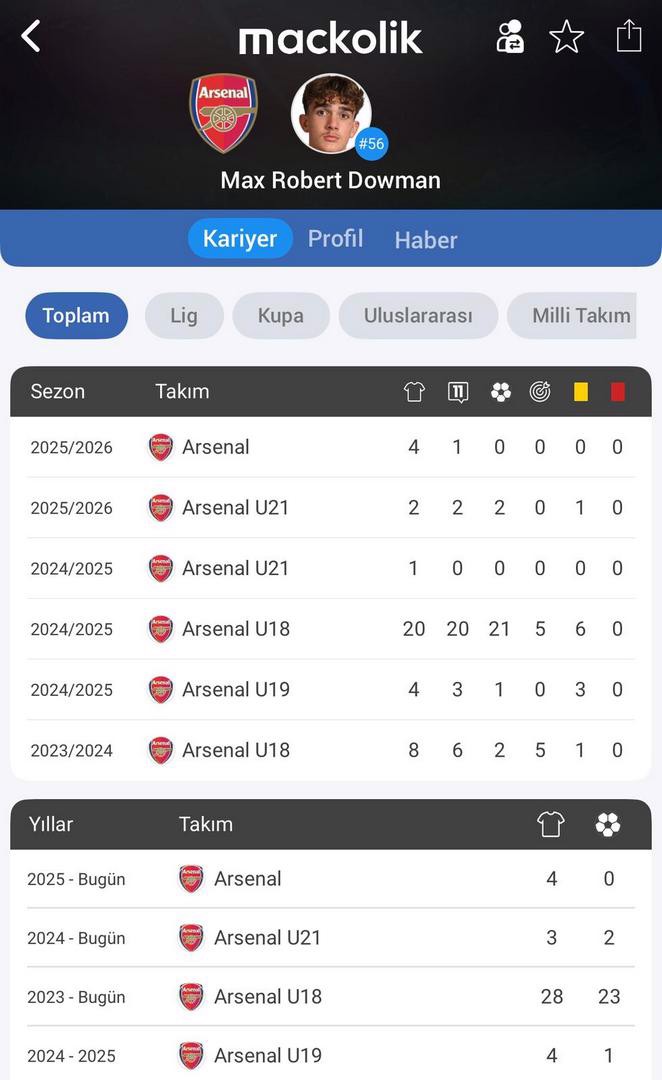The width and height of the screenshot is (662, 1080).
Task: Tap the back arrow icon
Action: [31, 37]
